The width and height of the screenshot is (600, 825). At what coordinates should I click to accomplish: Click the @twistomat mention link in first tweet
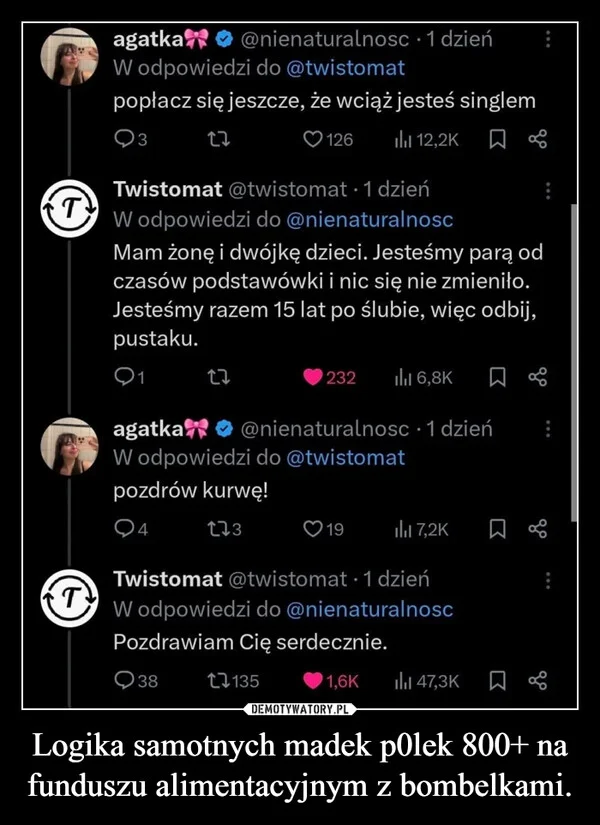(345, 69)
